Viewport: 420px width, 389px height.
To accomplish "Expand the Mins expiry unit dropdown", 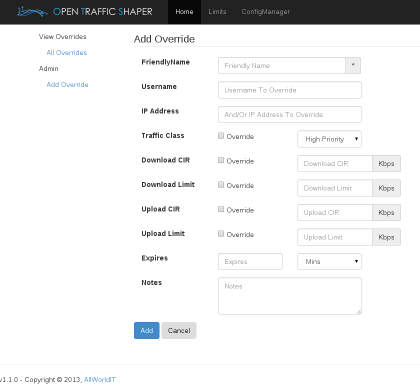I will (329, 261).
